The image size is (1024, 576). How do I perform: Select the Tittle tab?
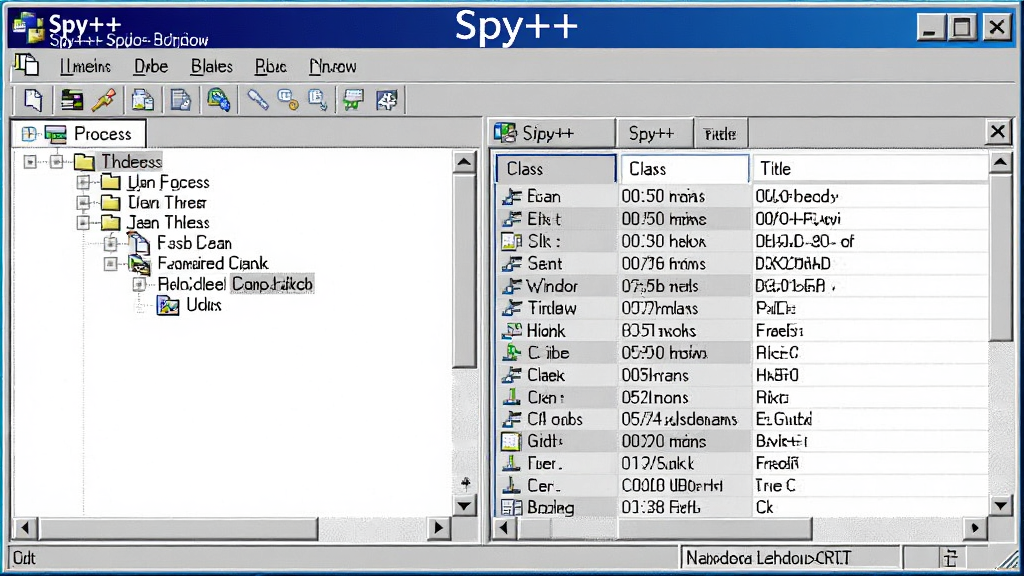pyautogui.click(x=720, y=134)
